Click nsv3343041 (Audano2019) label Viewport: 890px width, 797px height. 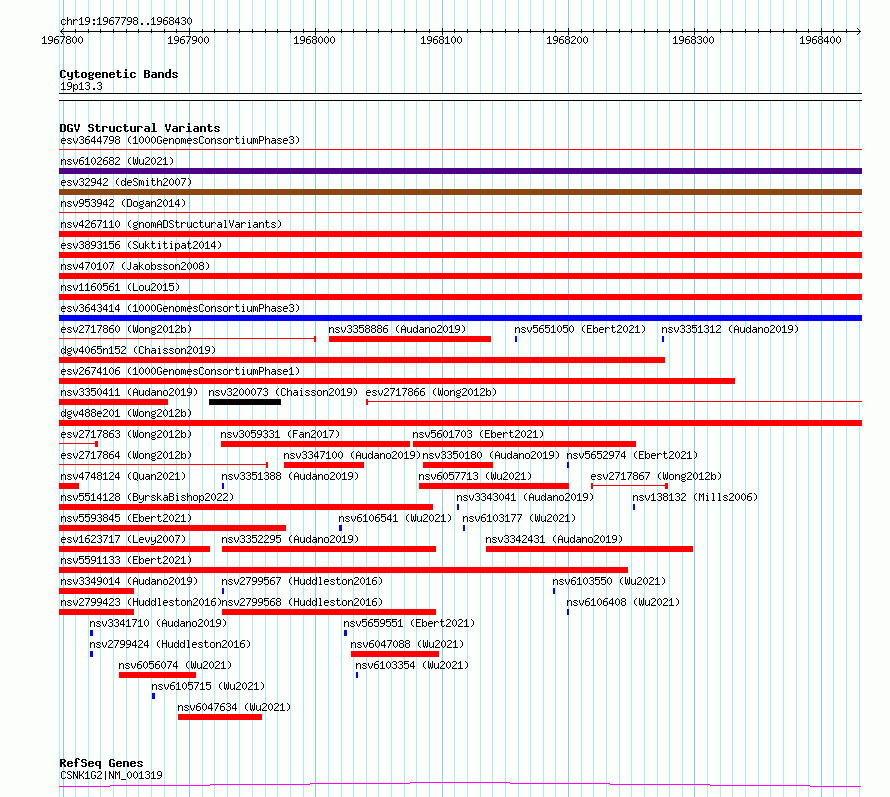coord(525,497)
